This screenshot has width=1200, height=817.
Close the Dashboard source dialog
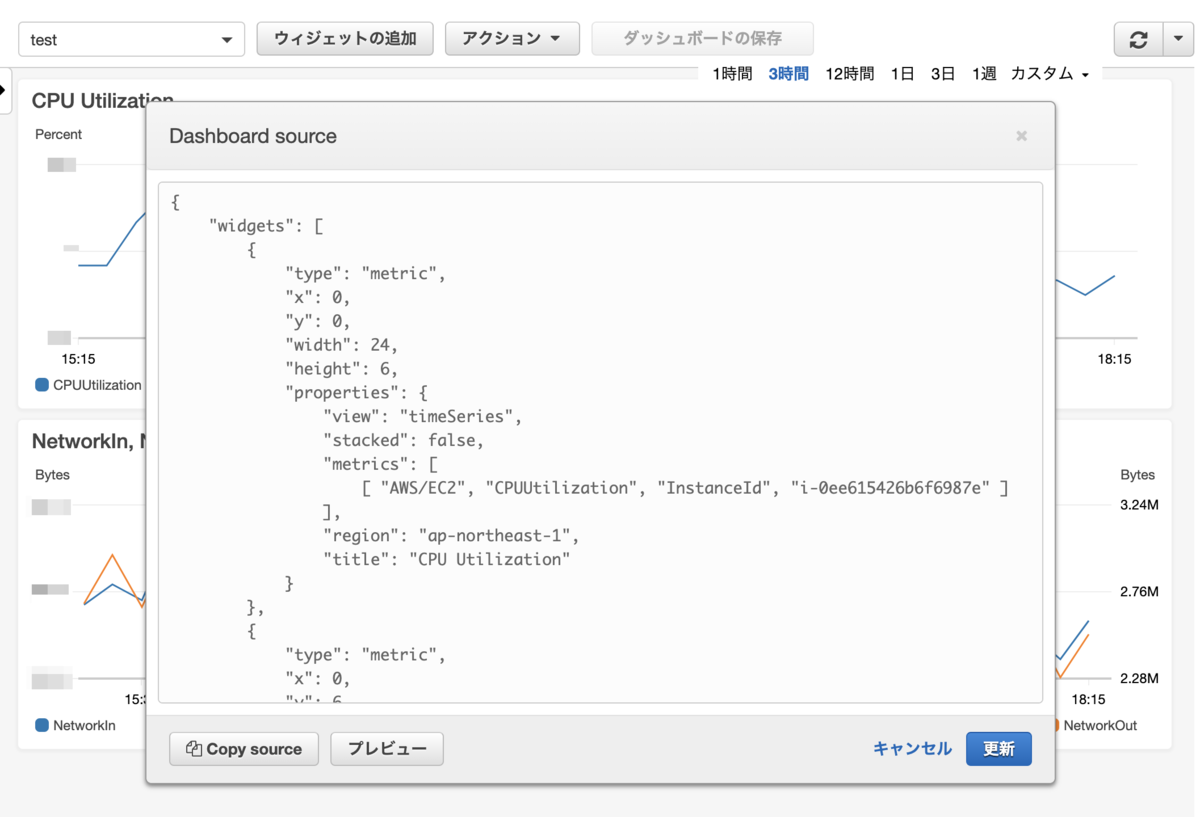pos(1021,136)
